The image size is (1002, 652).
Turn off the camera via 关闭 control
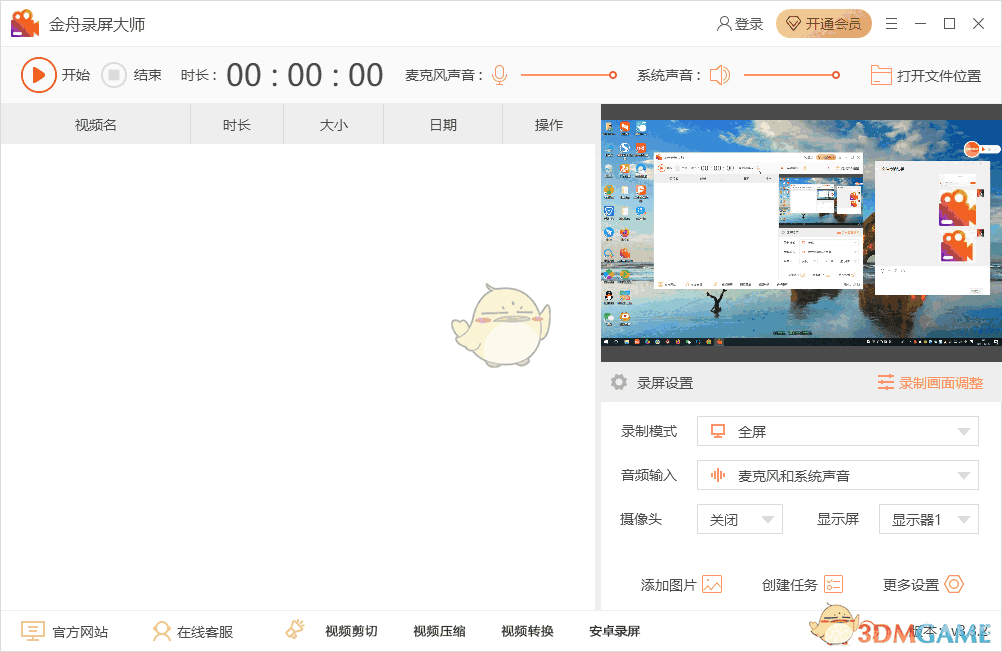[x=739, y=519]
